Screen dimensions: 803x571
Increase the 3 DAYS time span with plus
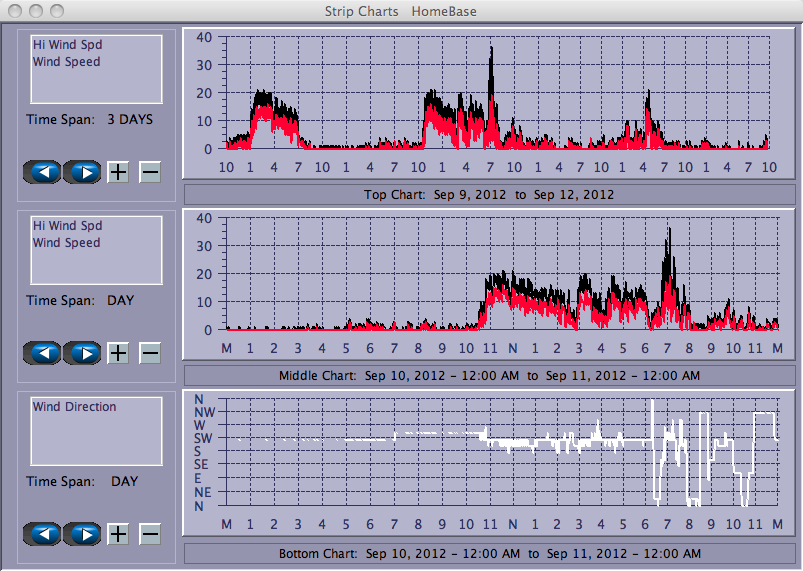[x=118, y=172]
